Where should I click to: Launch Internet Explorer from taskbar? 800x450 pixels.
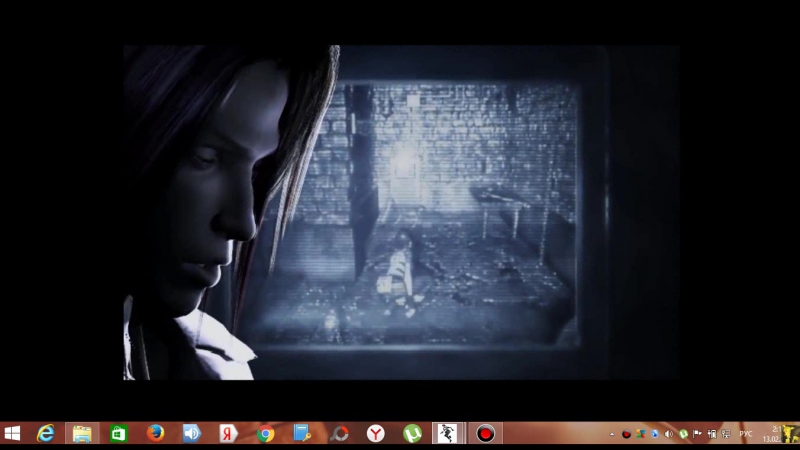pos(46,434)
